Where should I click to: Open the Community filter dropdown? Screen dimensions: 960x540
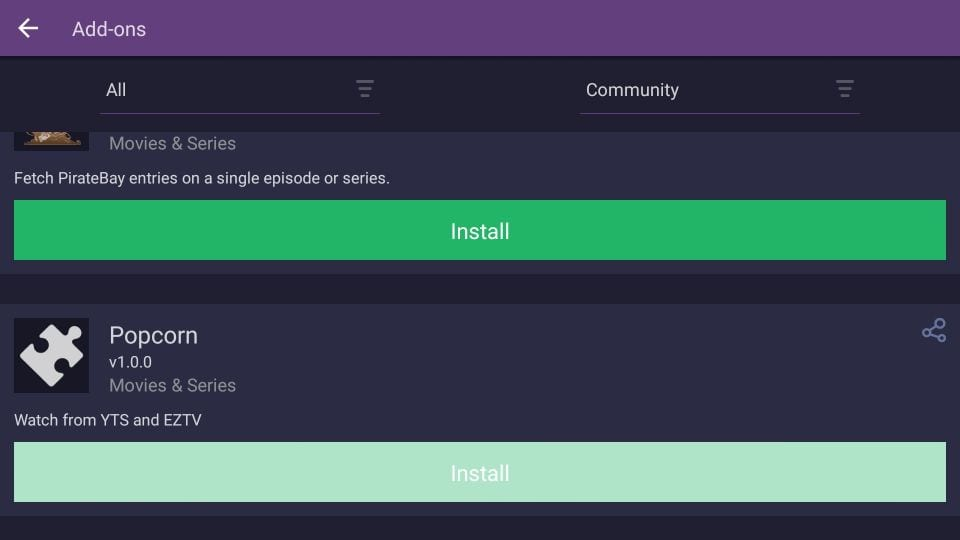pyautogui.click(x=719, y=90)
